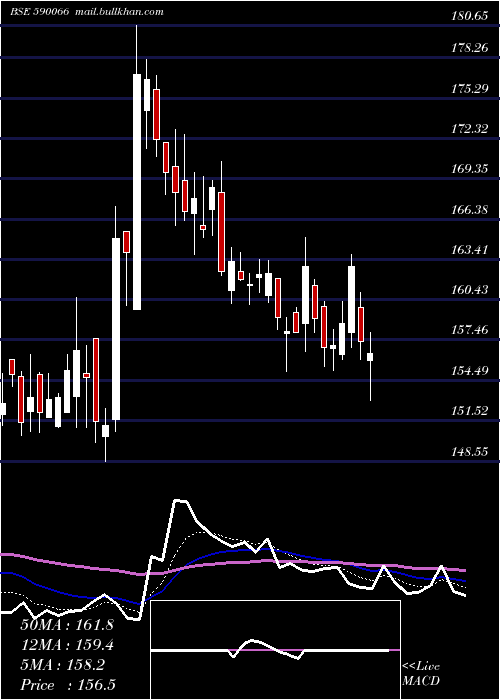Select the 172.32 price level label
This screenshot has width=500, height=700.
(468, 129)
